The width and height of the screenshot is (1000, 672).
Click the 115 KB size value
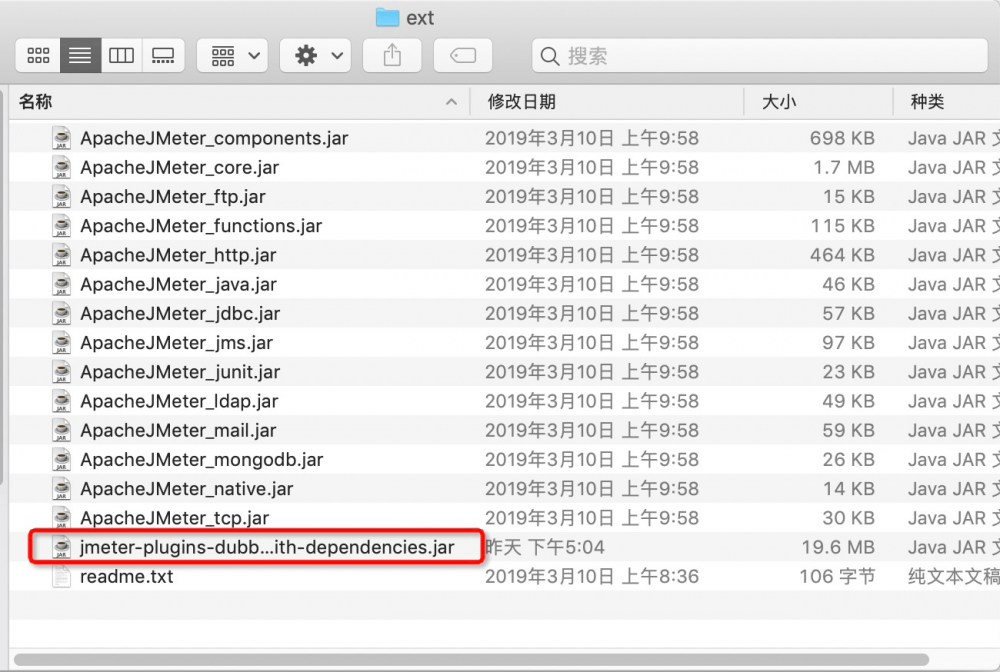pyautogui.click(x=842, y=226)
